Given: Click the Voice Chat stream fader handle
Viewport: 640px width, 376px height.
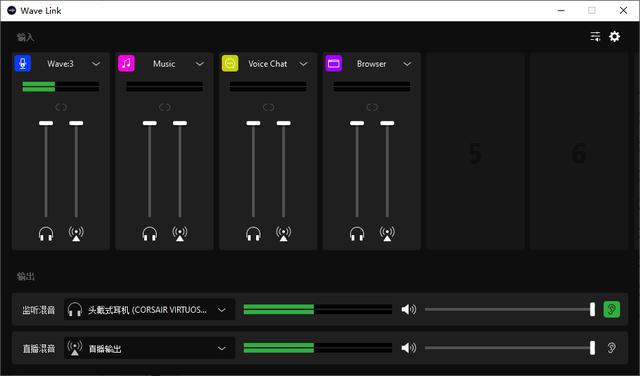Looking at the screenshot, I should click(283, 123).
